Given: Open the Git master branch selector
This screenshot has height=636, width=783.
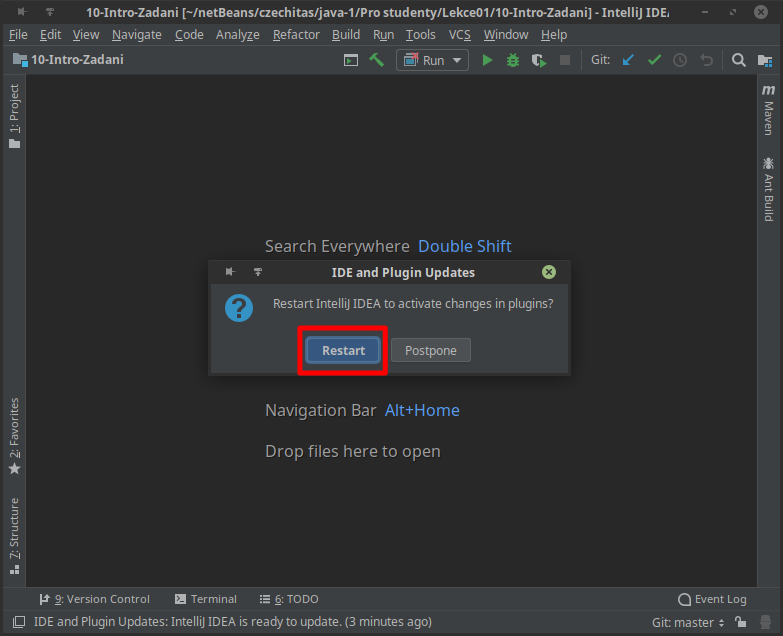Looking at the screenshot, I should [688, 622].
